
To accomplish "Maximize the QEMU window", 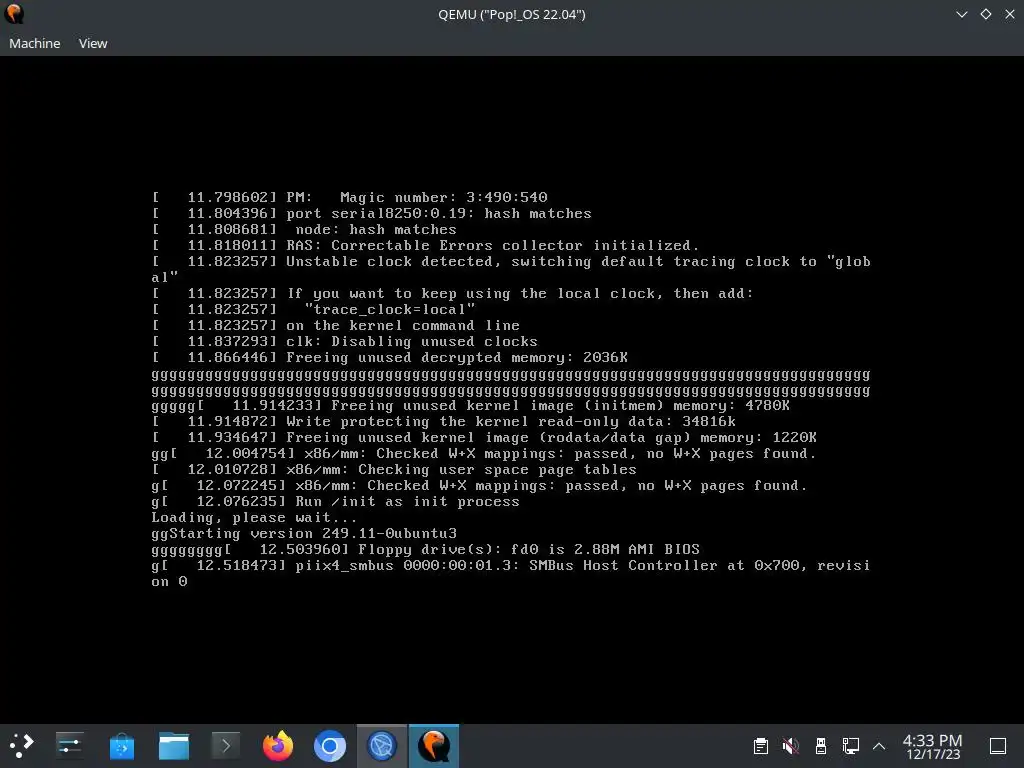I will pos(985,14).
